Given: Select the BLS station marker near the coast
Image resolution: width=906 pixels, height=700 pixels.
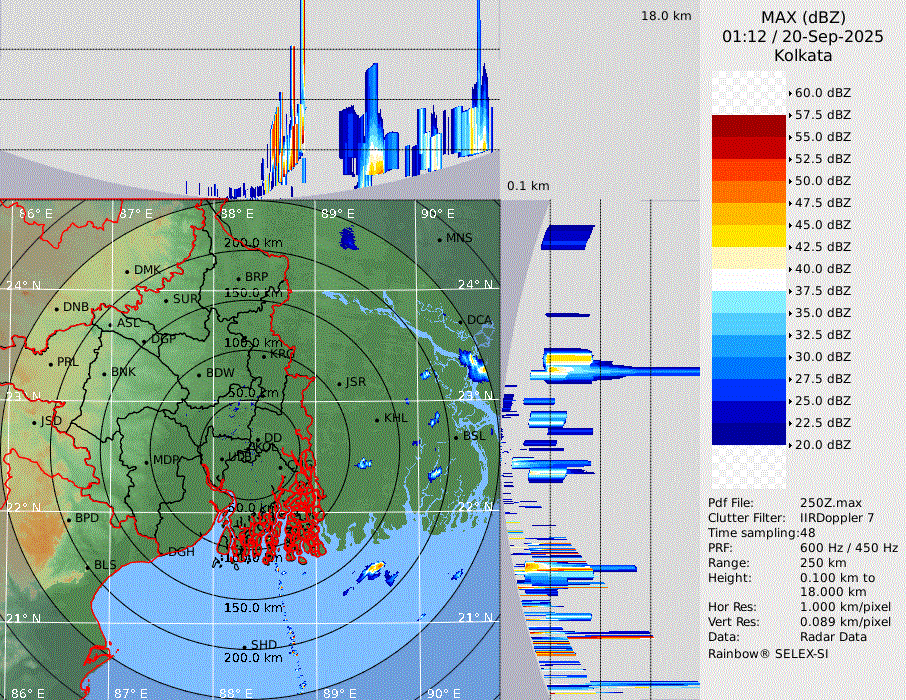Looking at the screenshot, I should pos(88,566).
